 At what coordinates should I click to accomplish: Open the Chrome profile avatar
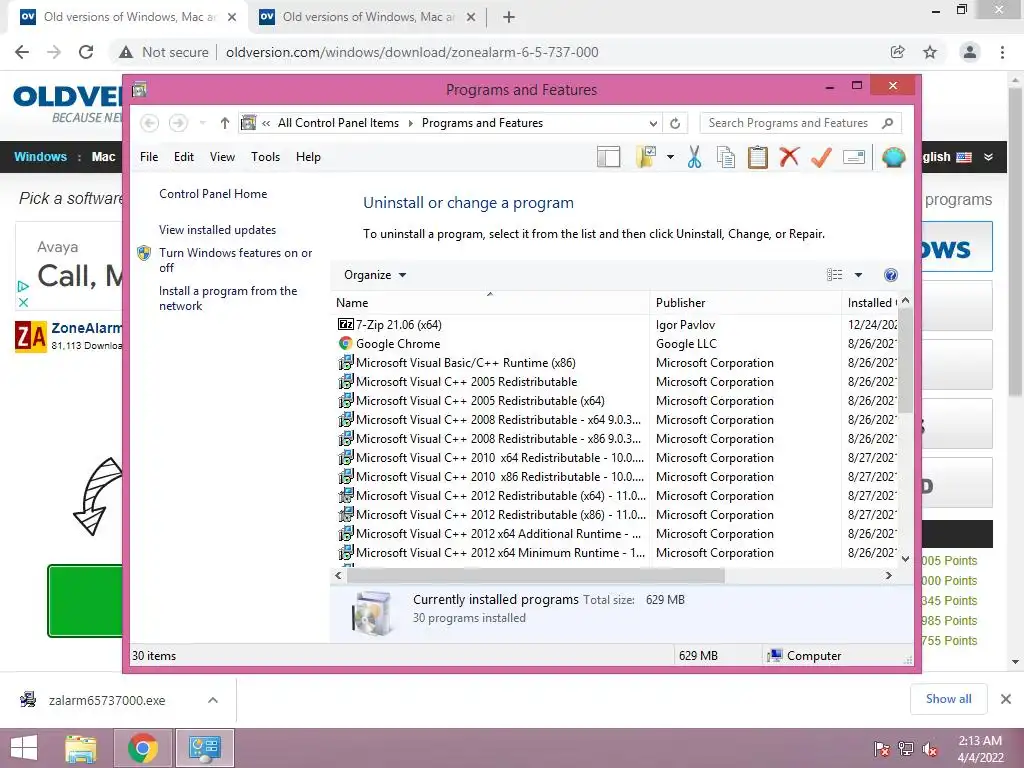970,52
